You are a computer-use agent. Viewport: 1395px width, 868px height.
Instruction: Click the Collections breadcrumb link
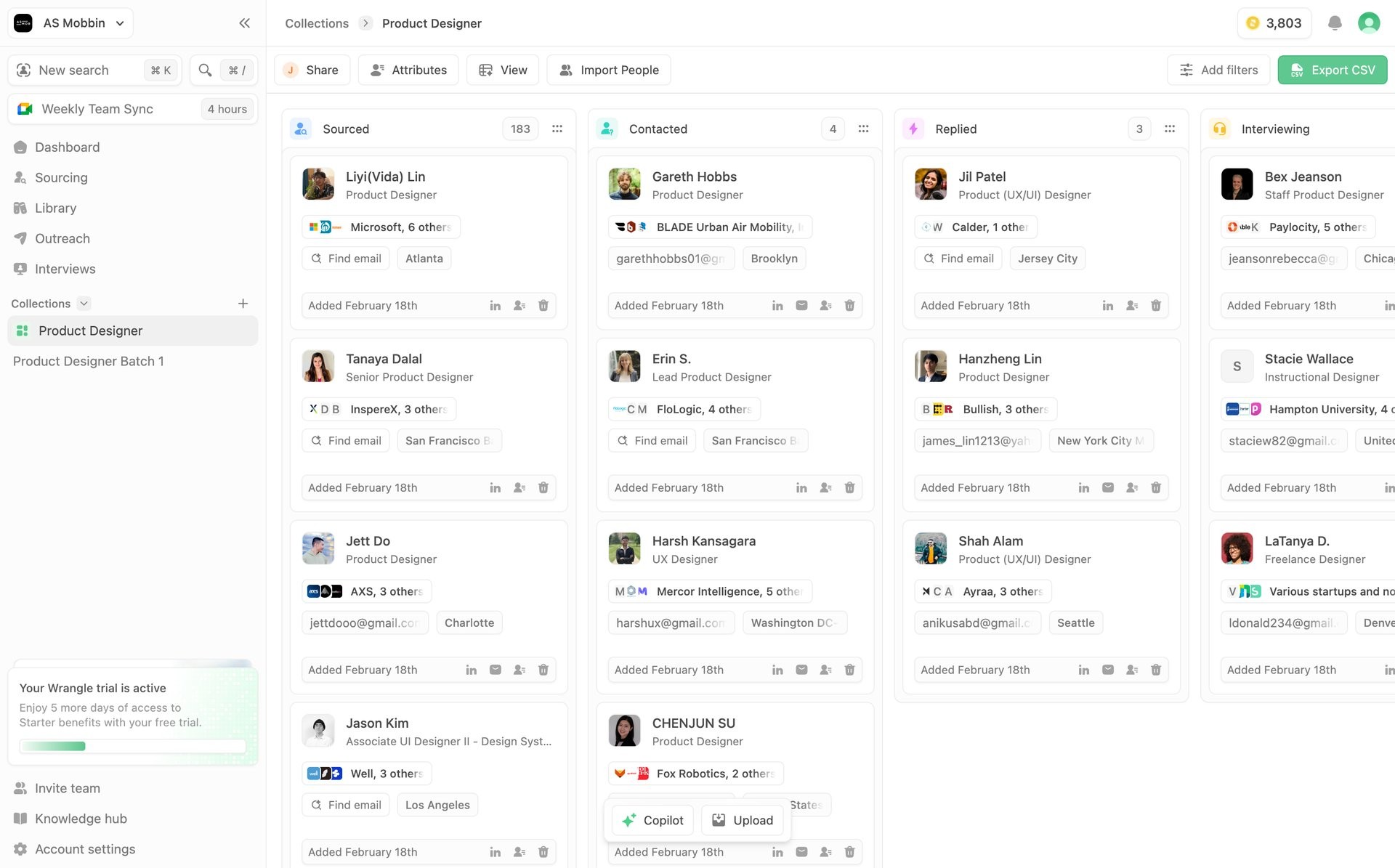tap(317, 23)
